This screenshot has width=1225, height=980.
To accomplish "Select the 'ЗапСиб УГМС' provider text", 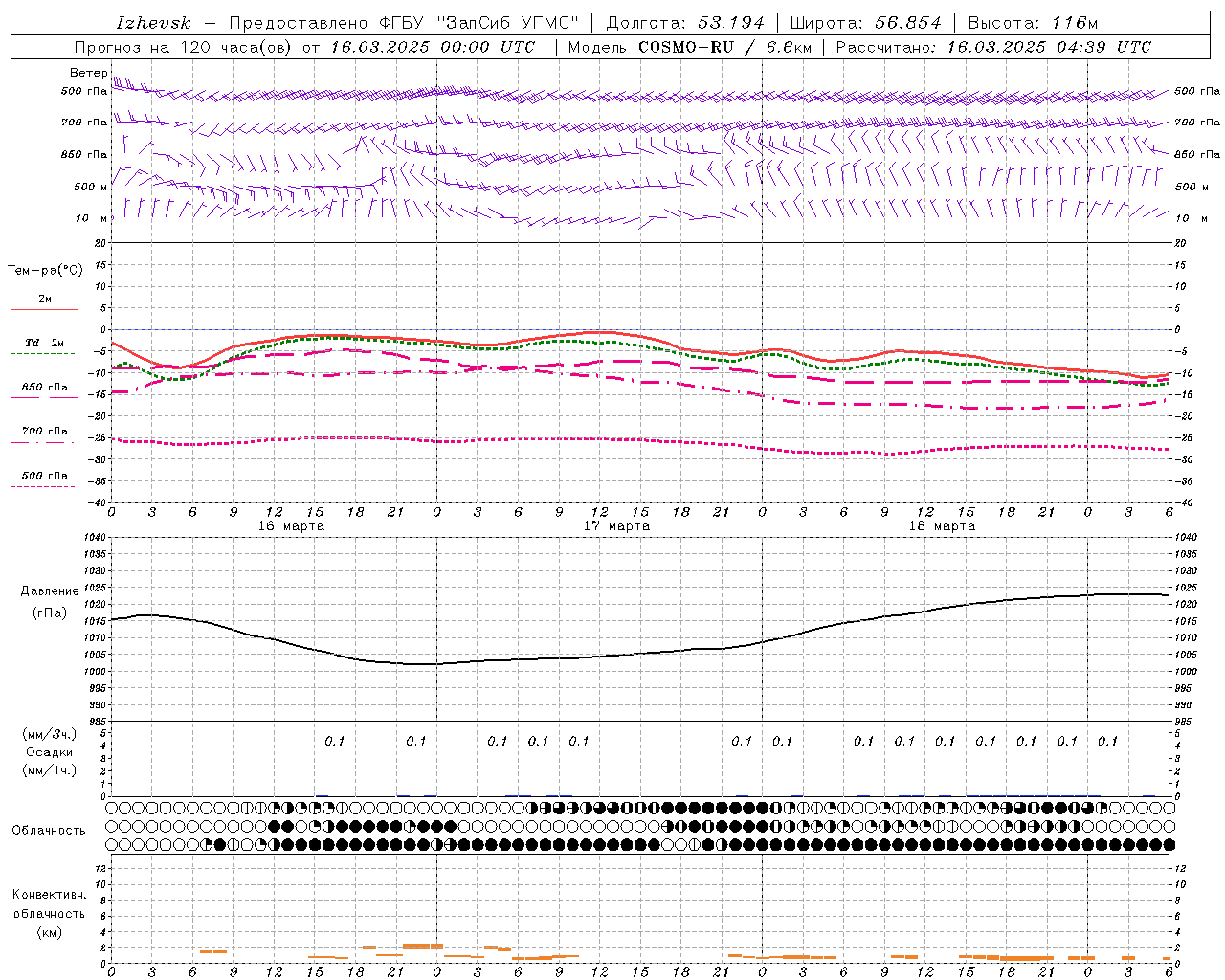I will (506, 23).
